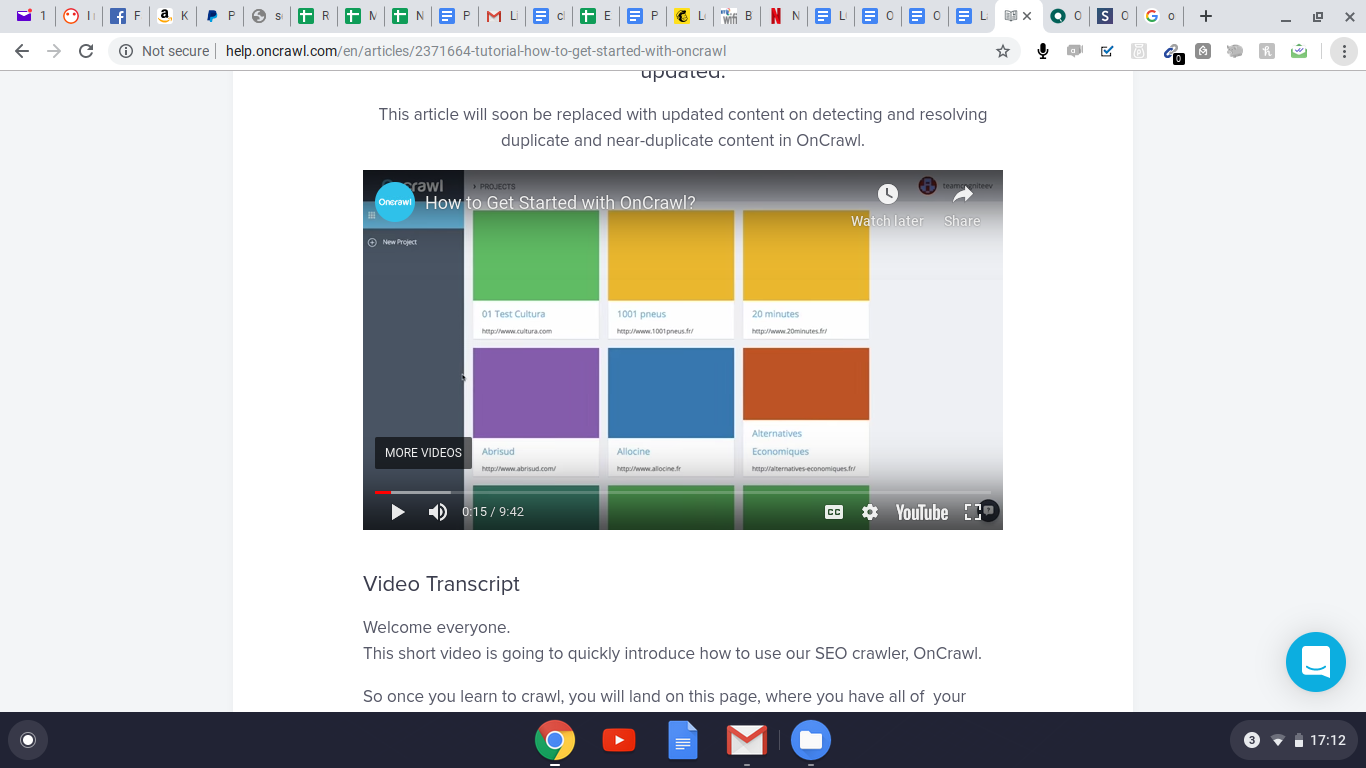Go back to the previous page

[22, 51]
